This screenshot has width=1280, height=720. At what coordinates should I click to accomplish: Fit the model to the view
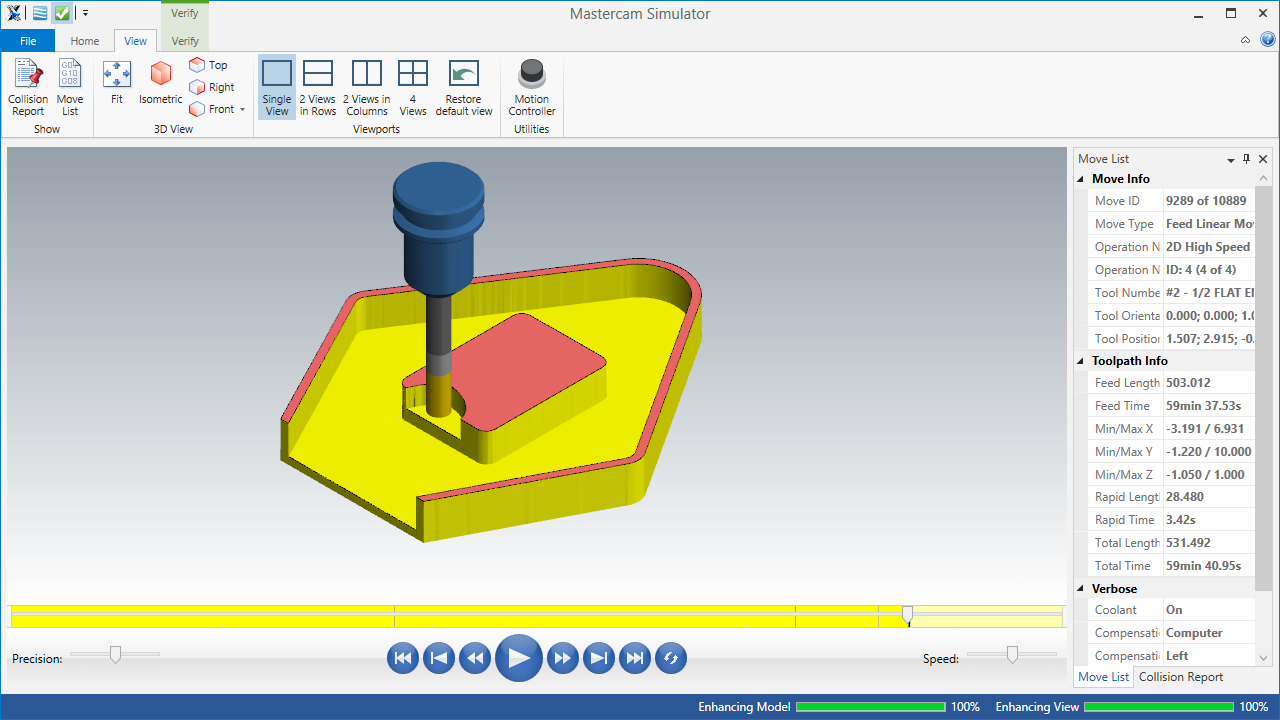[117, 82]
